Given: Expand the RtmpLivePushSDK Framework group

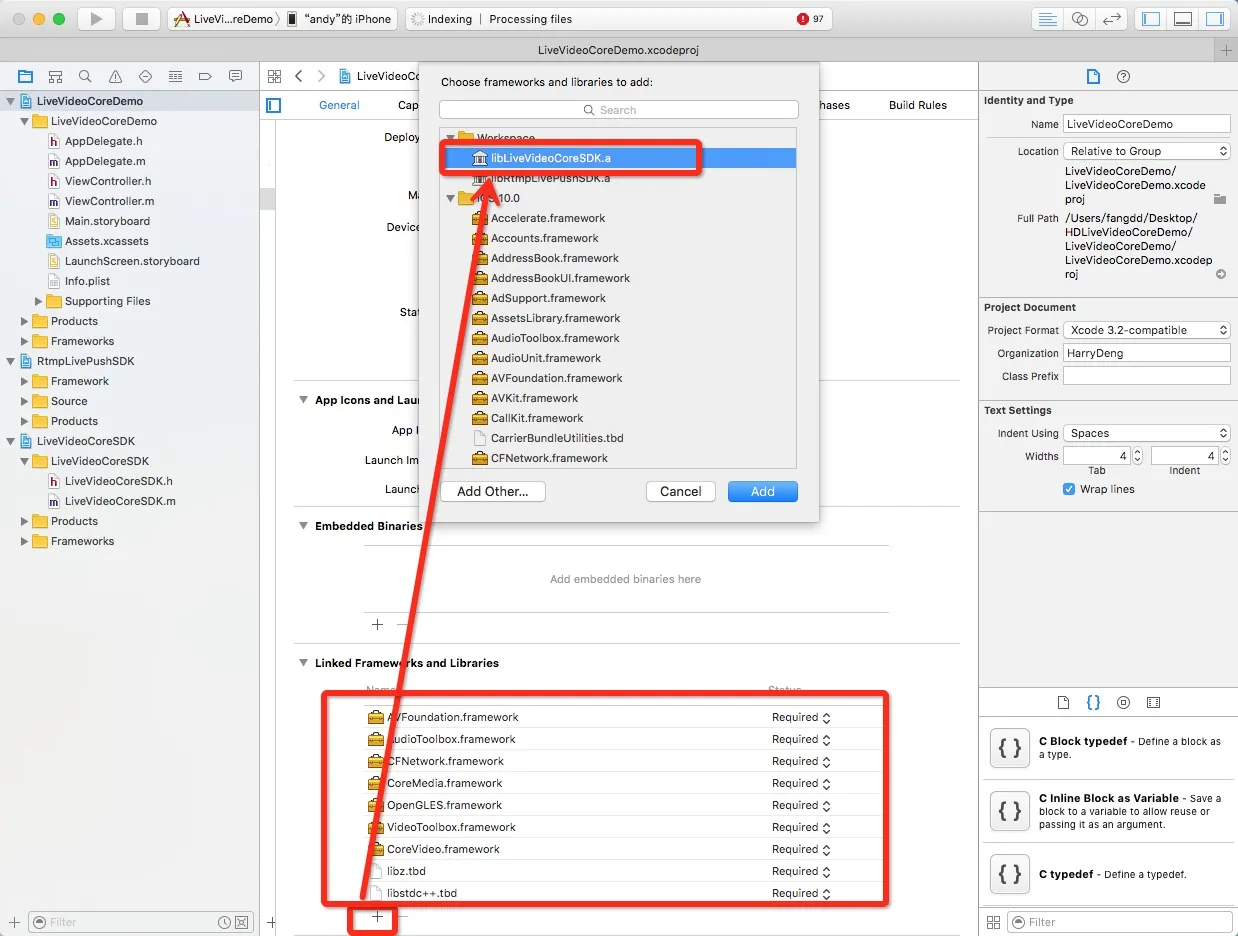Looking at the screenshot, I should pyautogui.click(x=26, y=381).
